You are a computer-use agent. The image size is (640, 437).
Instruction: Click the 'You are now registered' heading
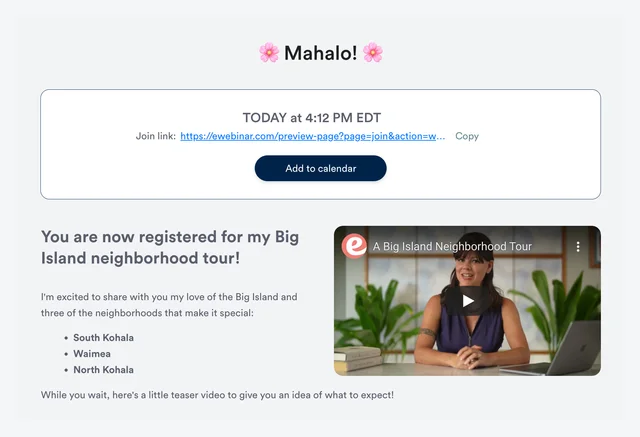tap(170, 247)
